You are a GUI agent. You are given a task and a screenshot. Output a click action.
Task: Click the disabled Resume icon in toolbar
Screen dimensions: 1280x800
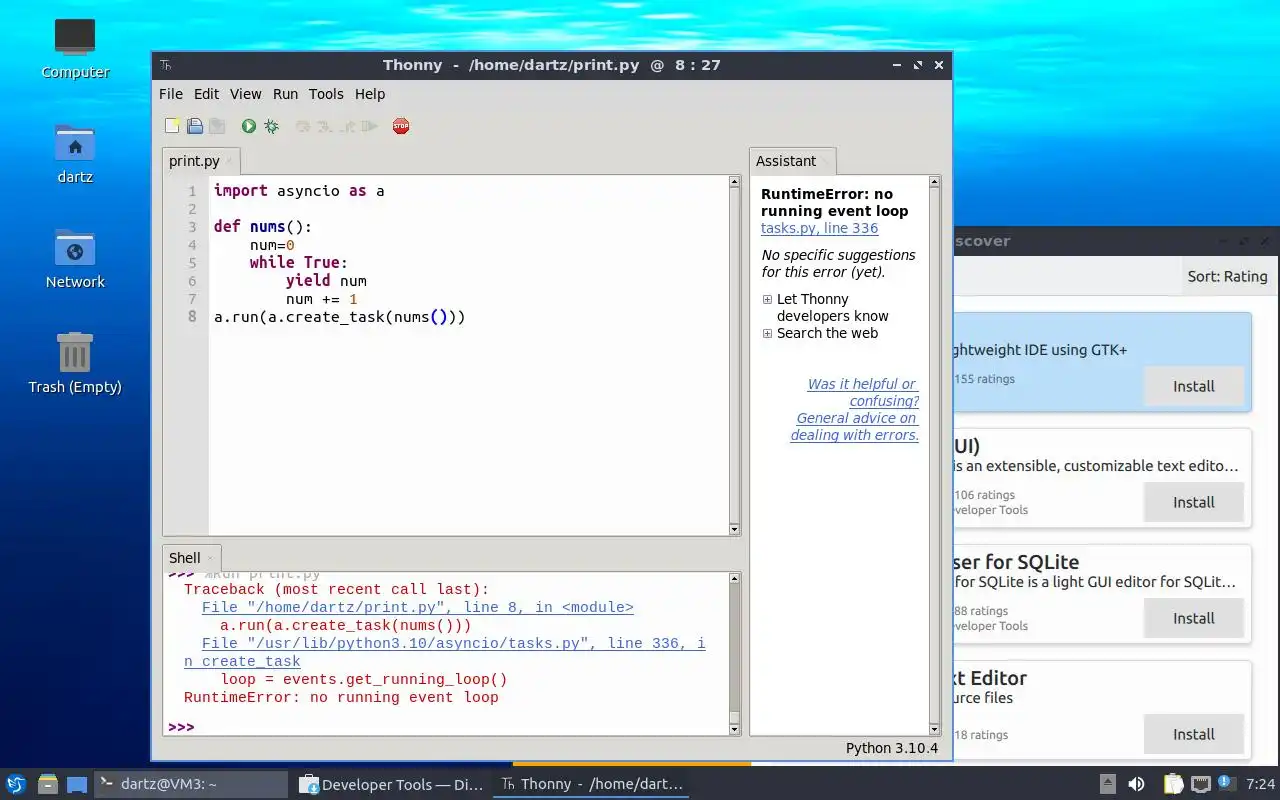[x=370, y=126]
